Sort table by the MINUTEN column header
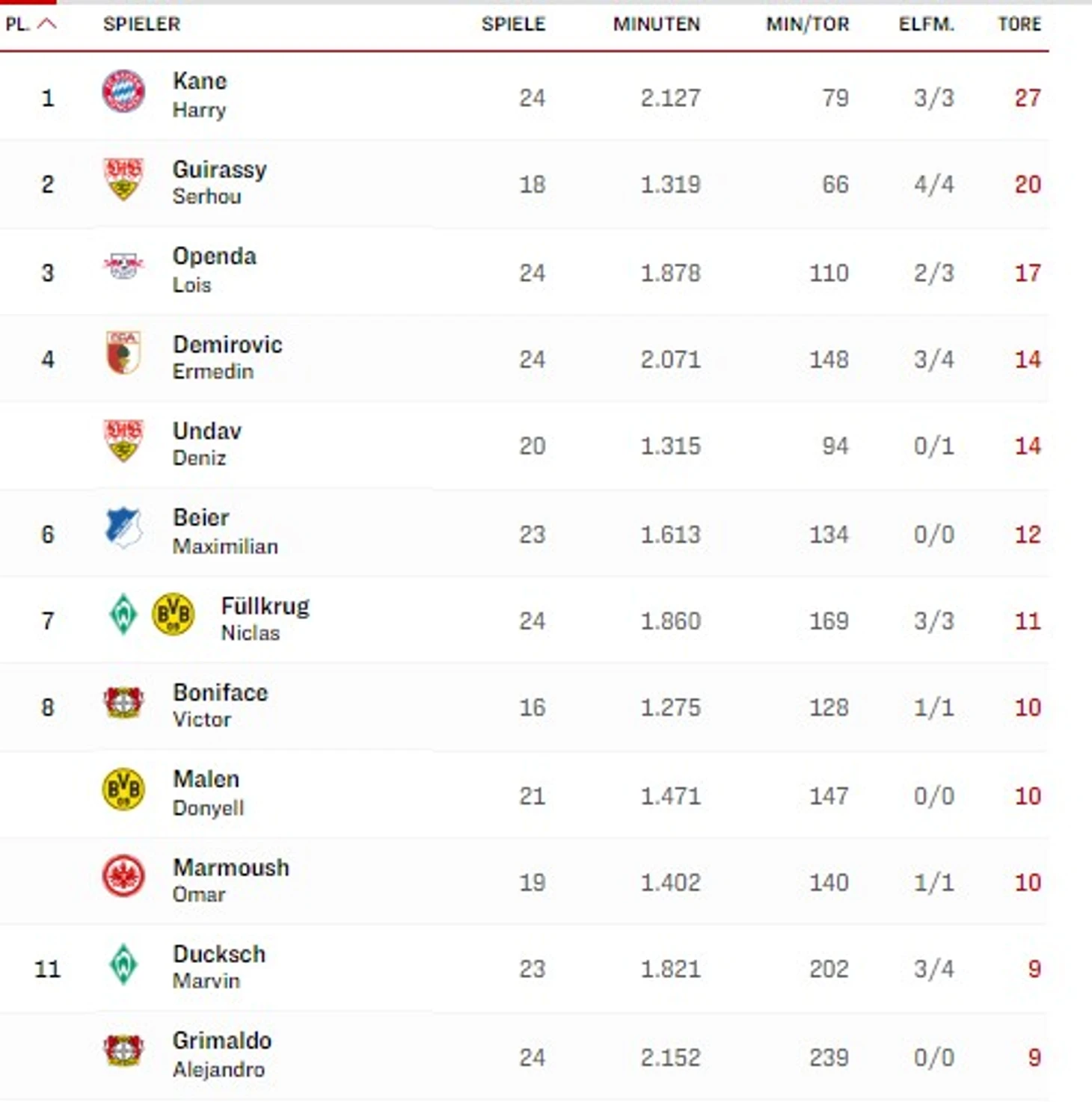The height and width of the screenshot is (1102, 1092). tap(656, 24)
